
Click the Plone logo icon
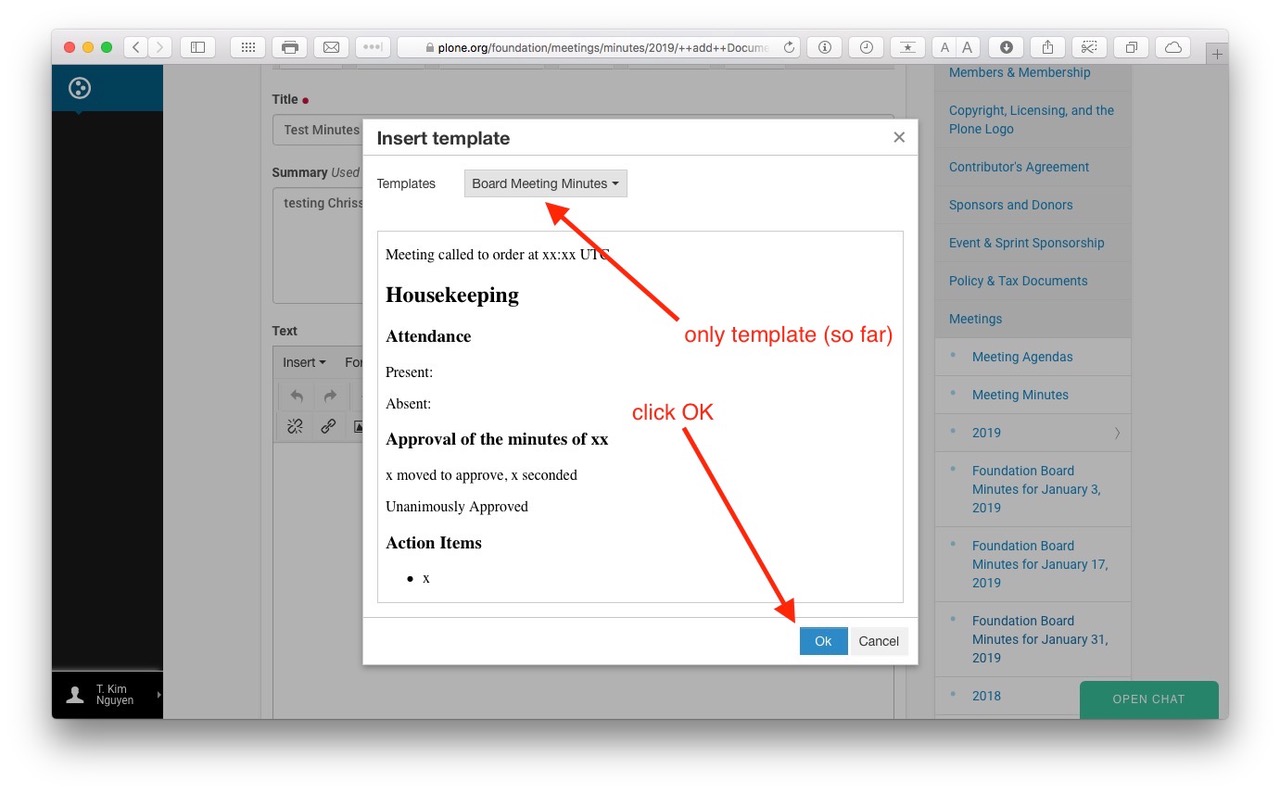80,88
